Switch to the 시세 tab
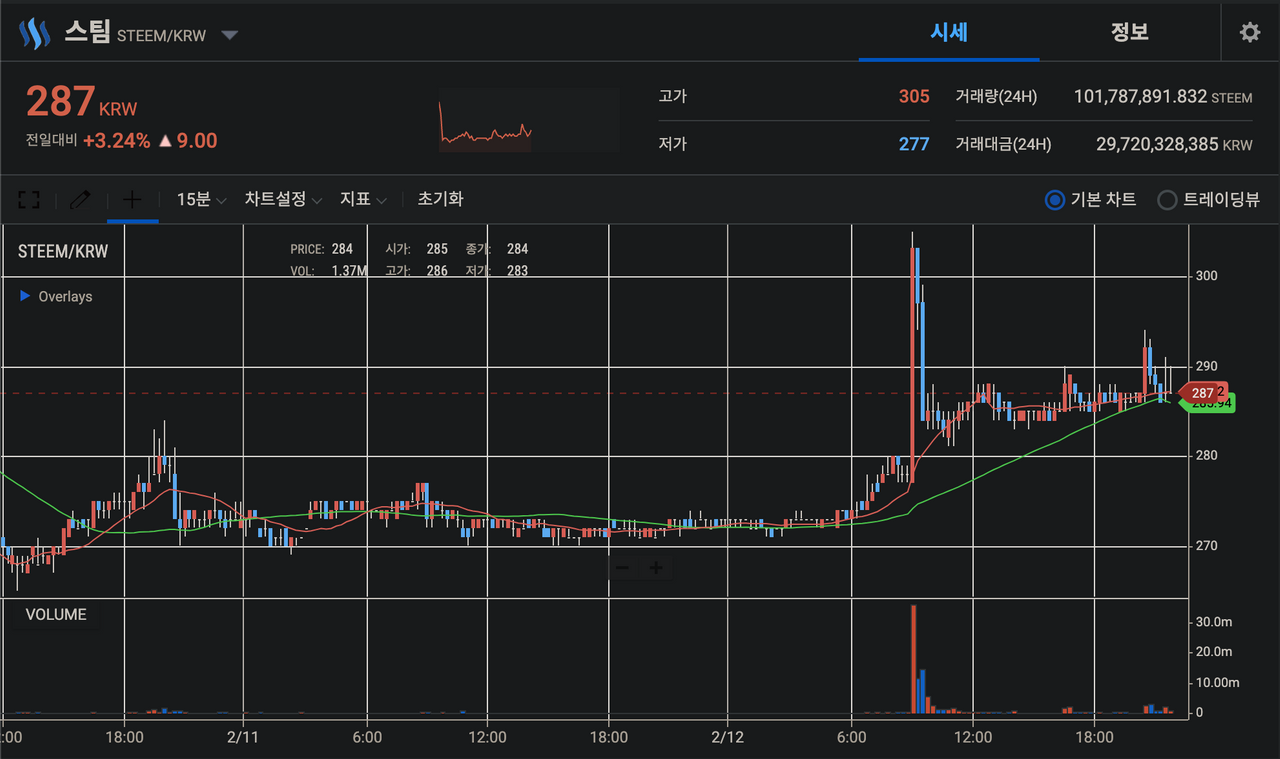 pos(948,32)
